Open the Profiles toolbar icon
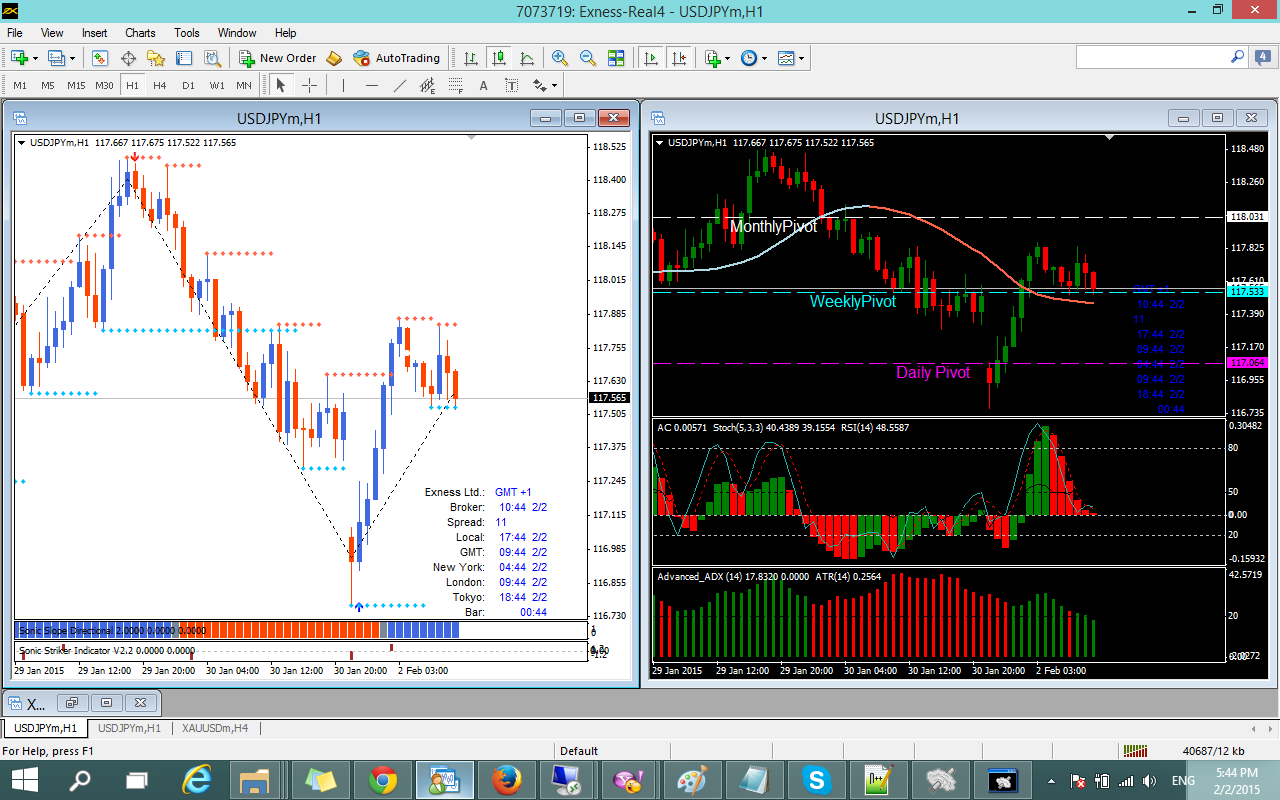Screen dimensions: 1280x800 pyautogui.click(x=56, y=58)
